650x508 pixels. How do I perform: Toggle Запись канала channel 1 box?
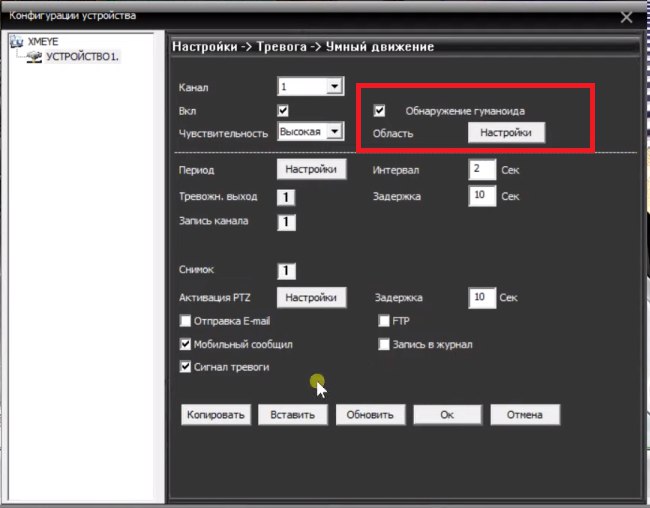click(286, 222)
